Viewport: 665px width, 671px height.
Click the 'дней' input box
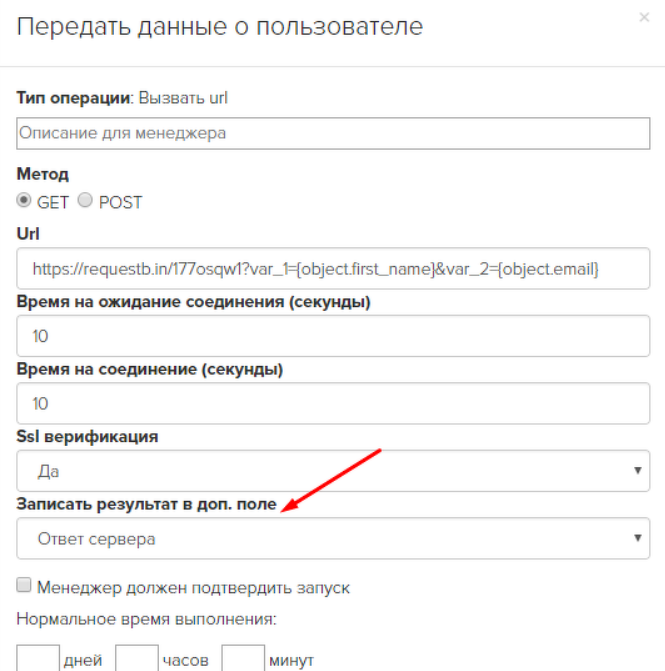38,658
